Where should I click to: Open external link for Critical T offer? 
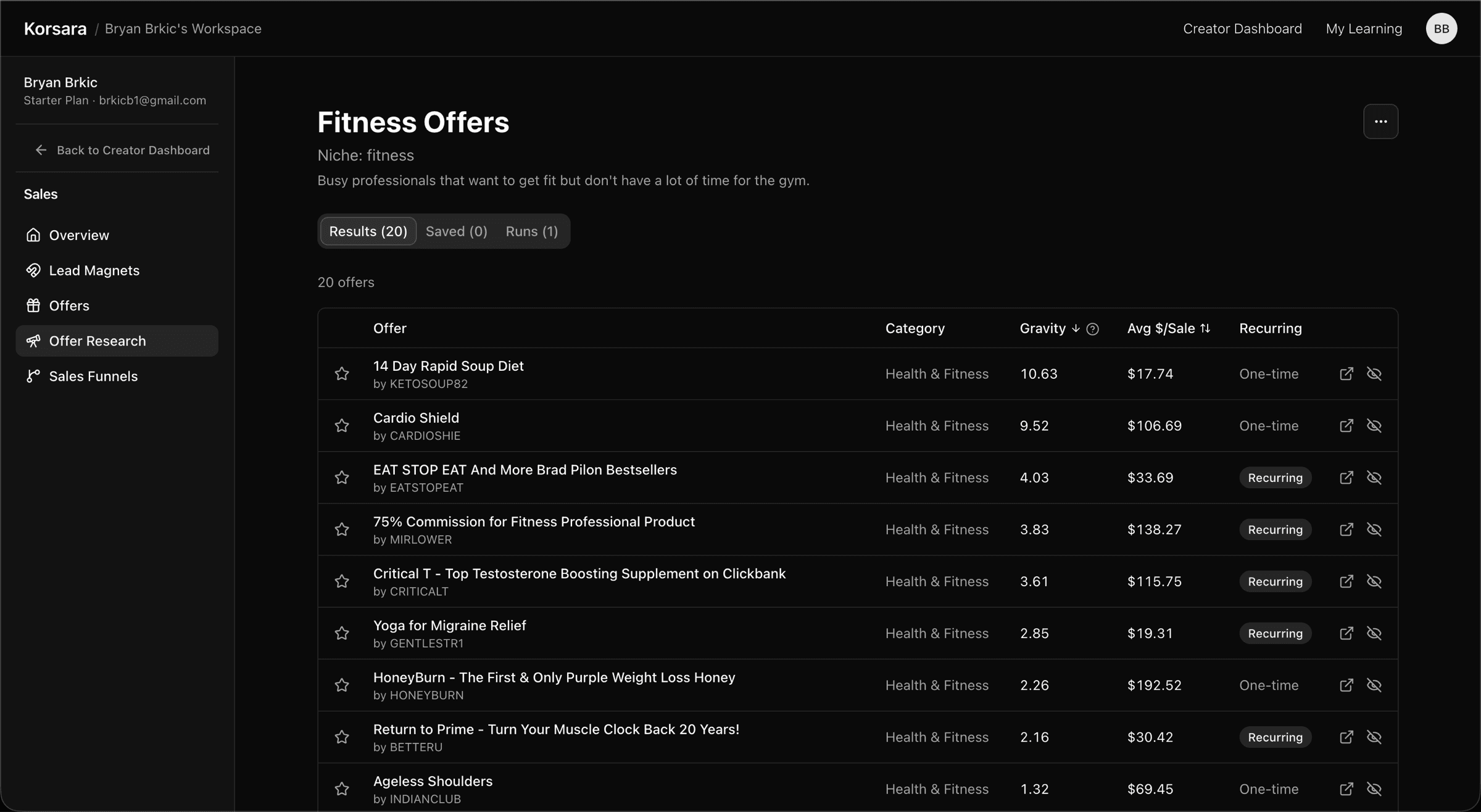pyautogui.click(x=1346, y=581)
